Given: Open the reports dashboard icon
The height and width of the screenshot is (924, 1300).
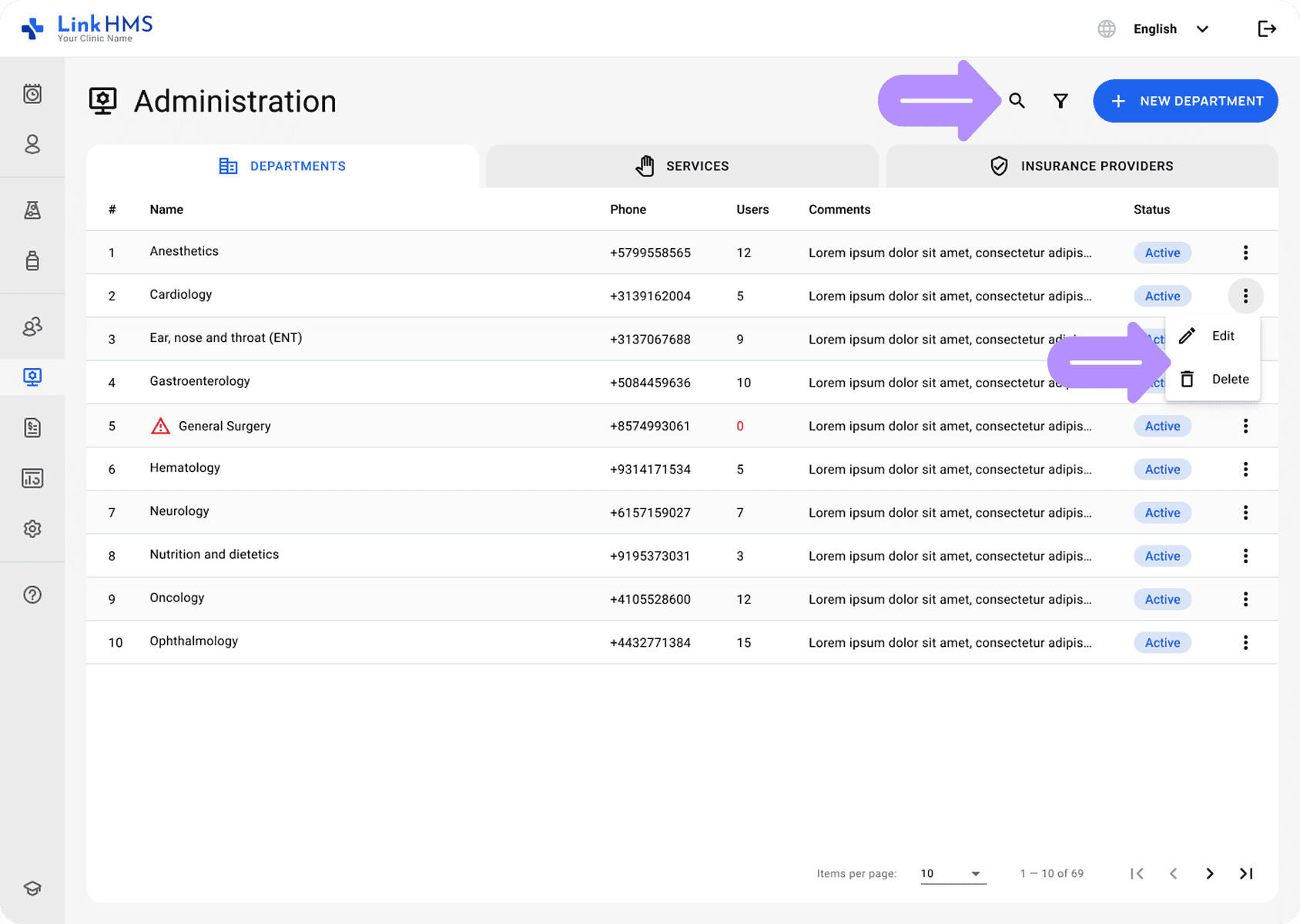Looking at the screenshot, I should (32, 477).
